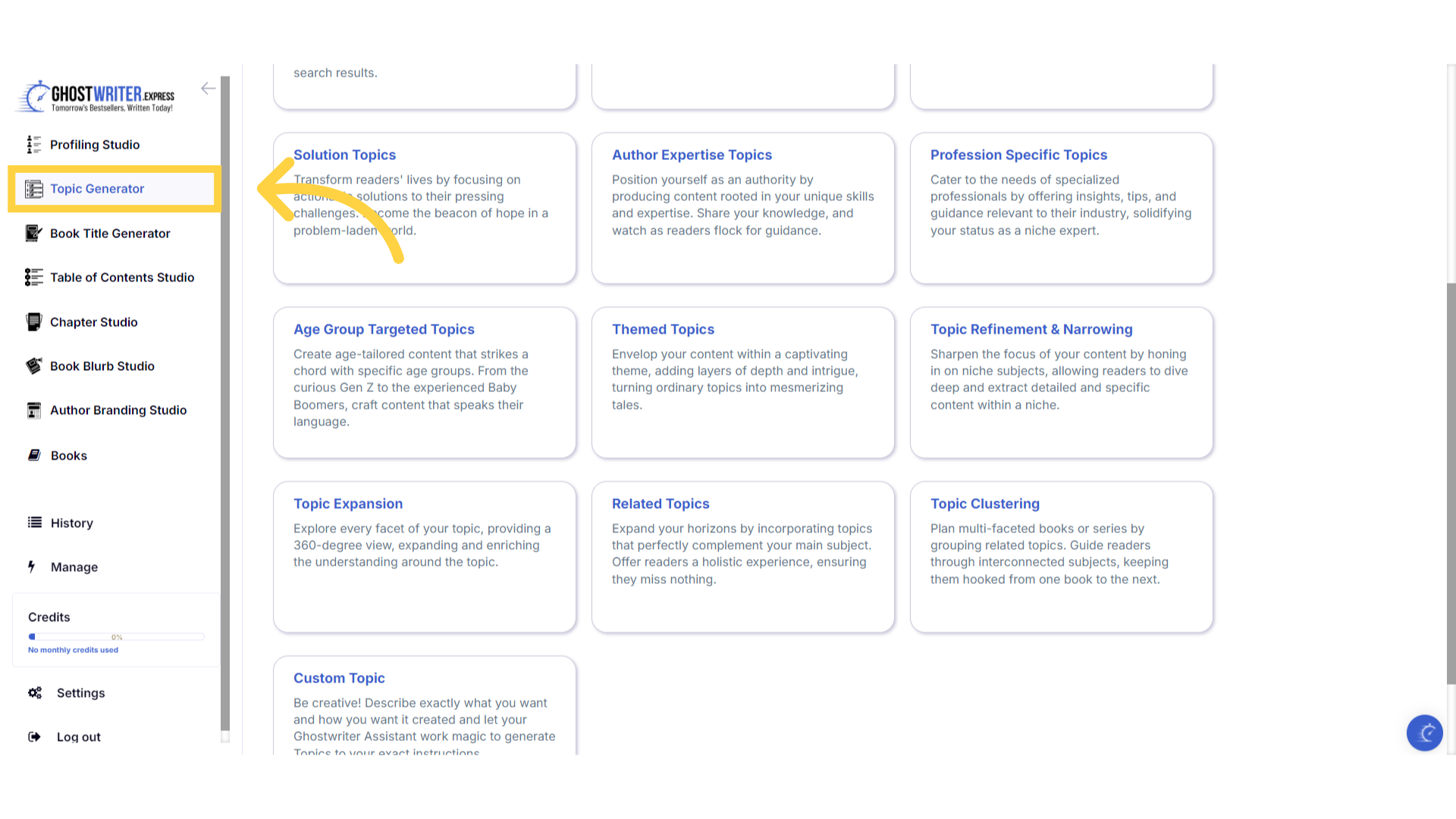Open the Manage menu item
This screenshot has height=819, width=1456.
(x=74, y=567)
